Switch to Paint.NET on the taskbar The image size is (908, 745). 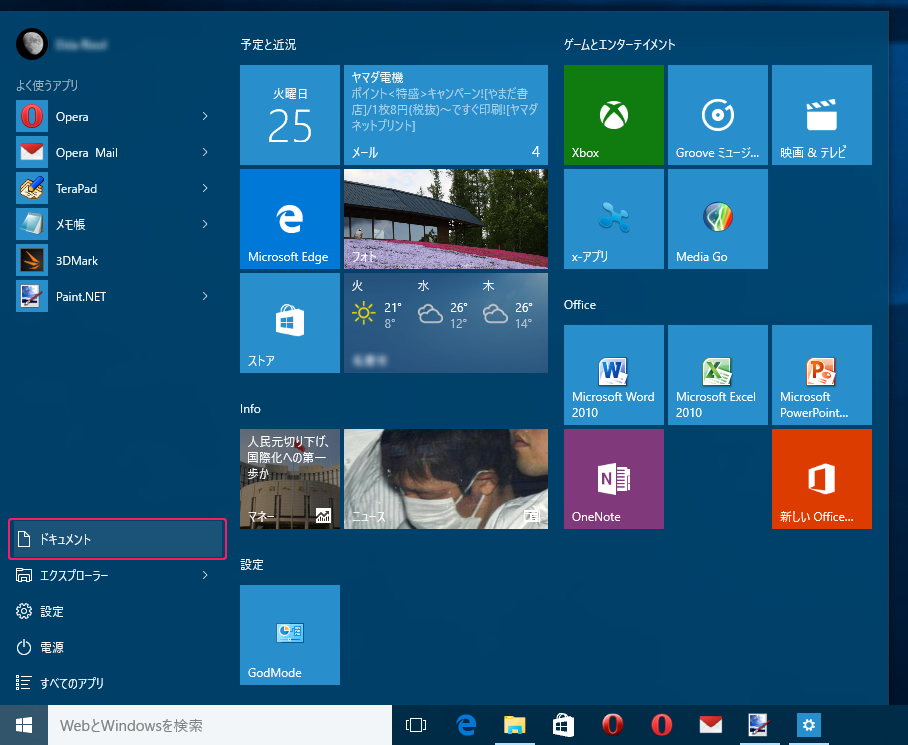pyautogui.click(x=759, y=725)
